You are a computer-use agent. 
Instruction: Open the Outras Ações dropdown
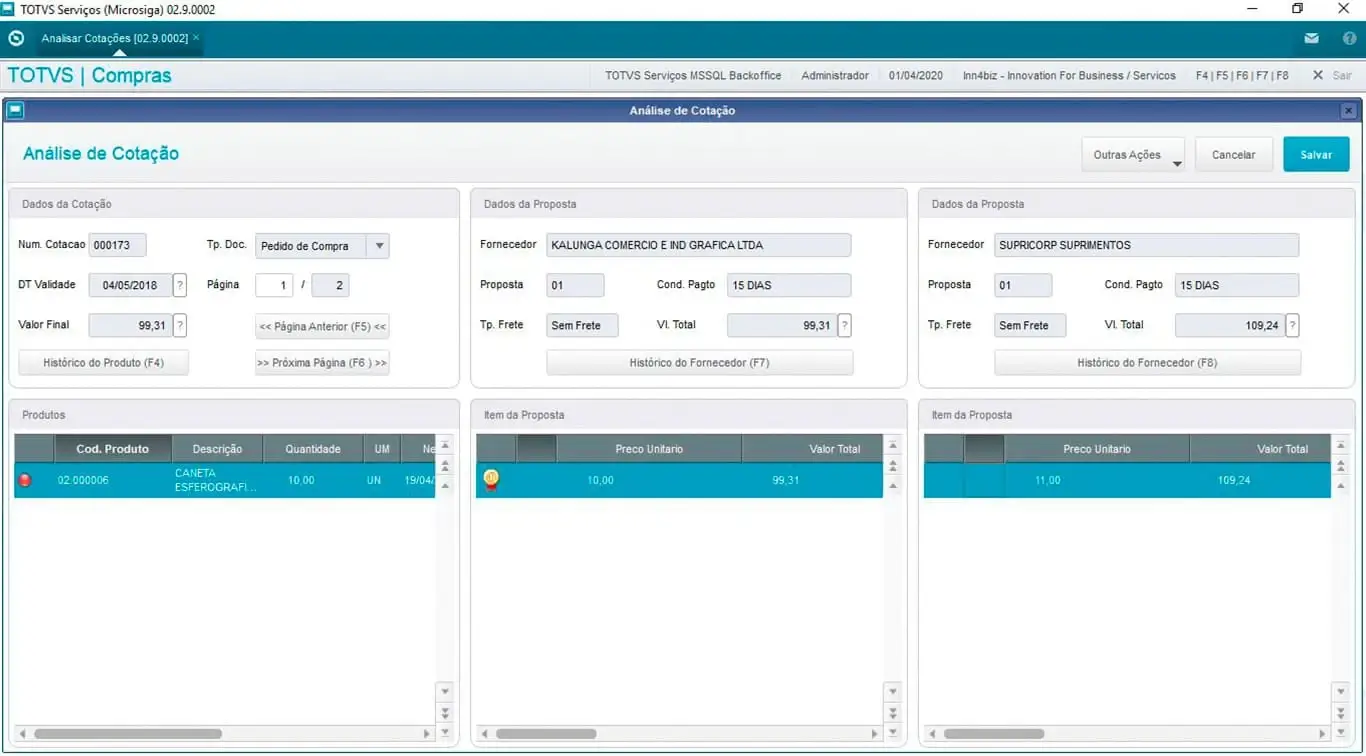[1133, 155]
